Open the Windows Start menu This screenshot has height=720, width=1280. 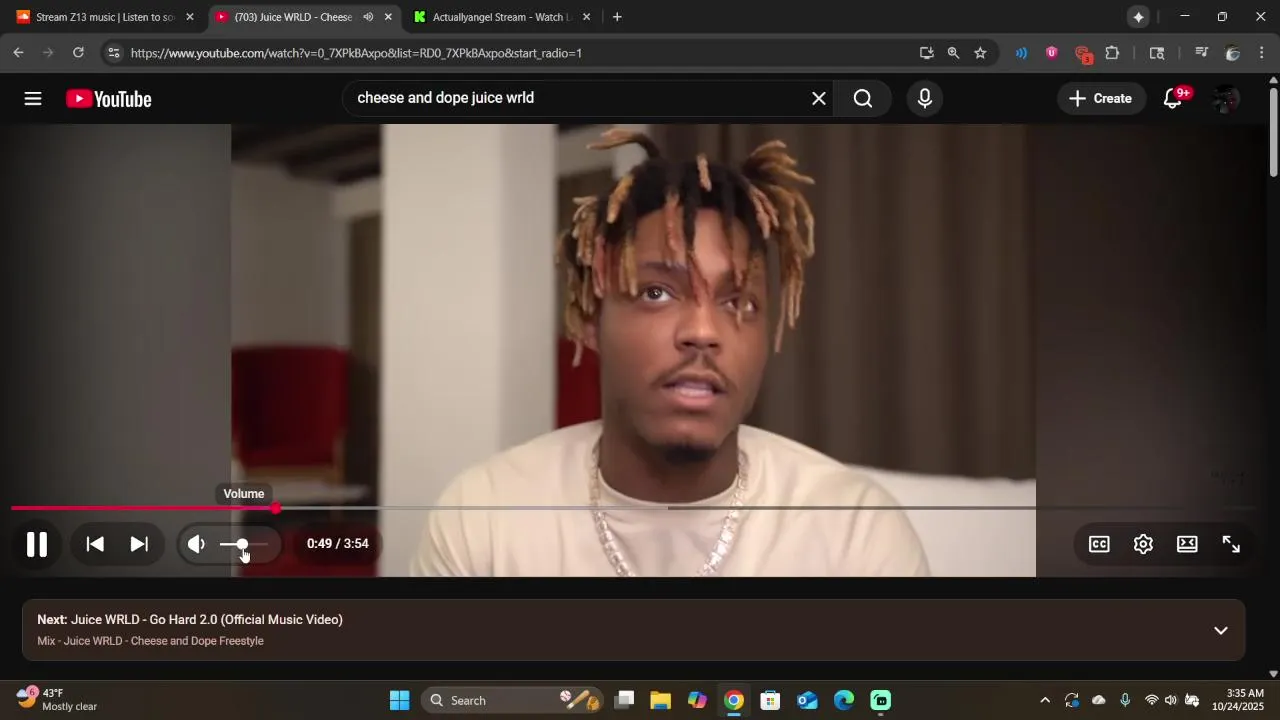(399, 700)
